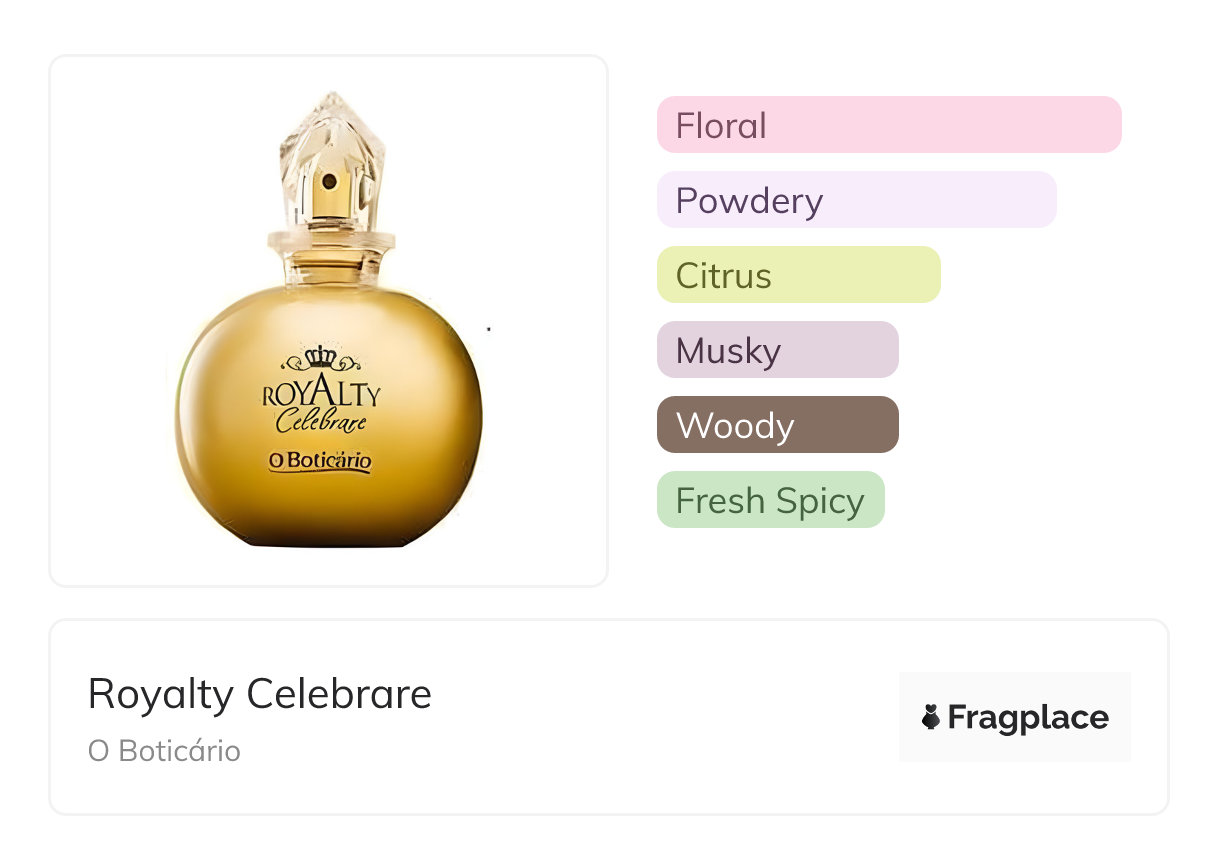
Task: Select the yellow-green Citrus accord bar
Action: [x=798, y=275]
